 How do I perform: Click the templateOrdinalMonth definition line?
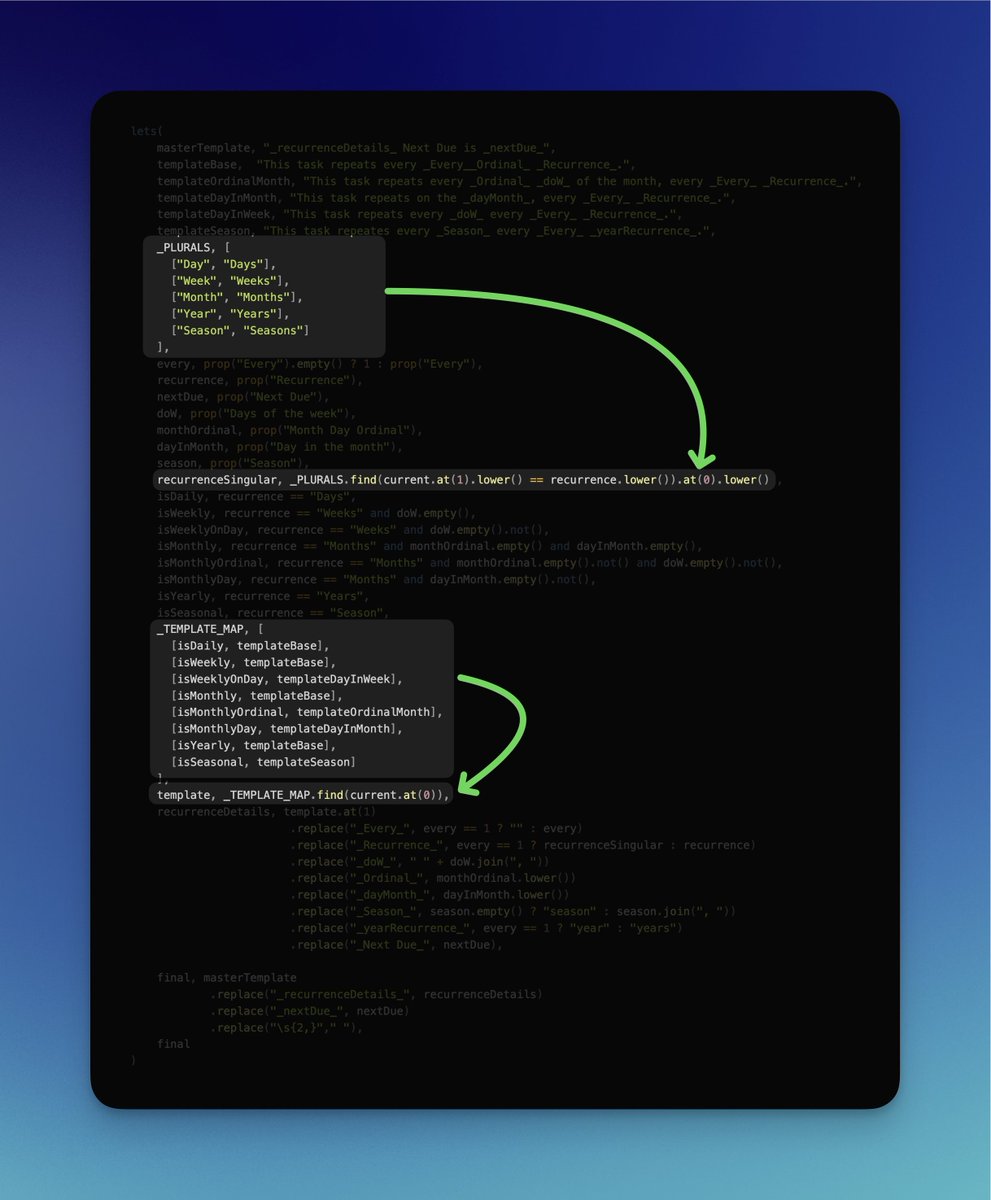pos(509,181)
